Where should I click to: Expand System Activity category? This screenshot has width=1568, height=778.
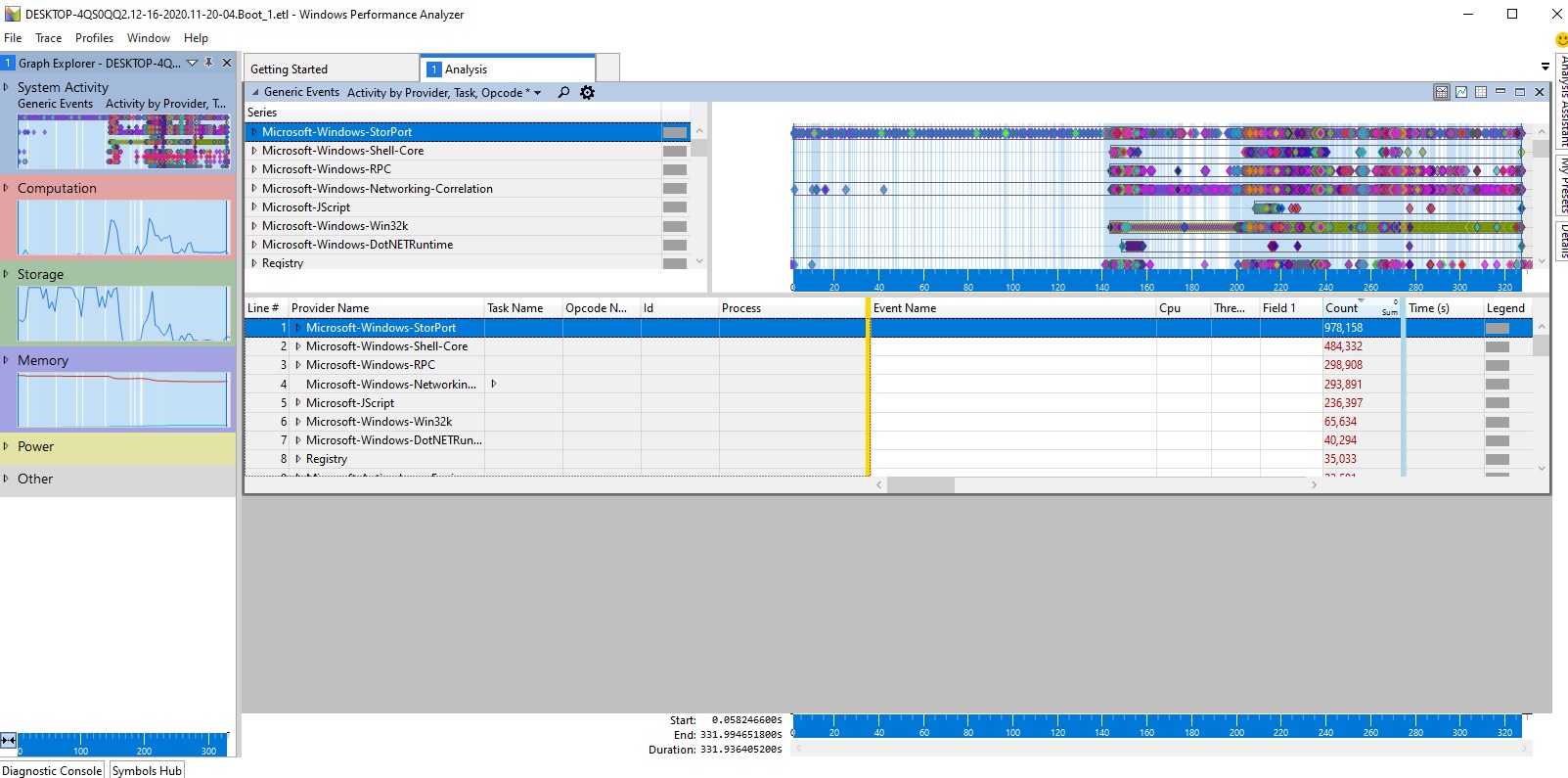6,87
